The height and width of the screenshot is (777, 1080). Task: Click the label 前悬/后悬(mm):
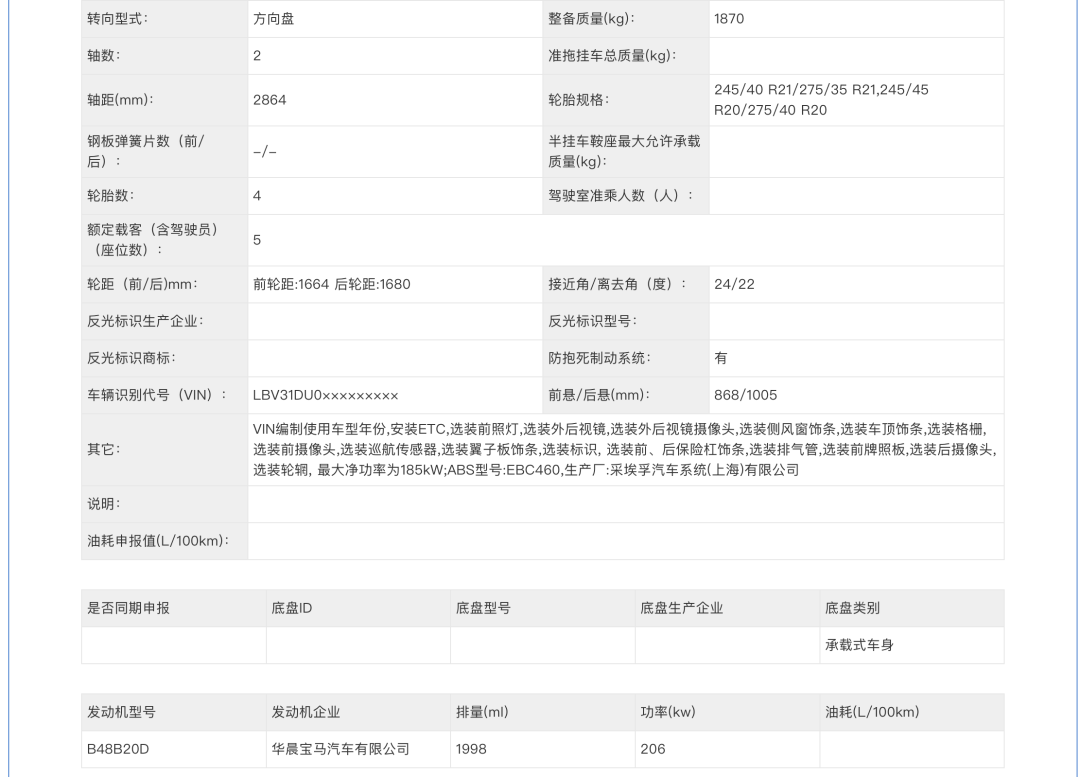599,395
